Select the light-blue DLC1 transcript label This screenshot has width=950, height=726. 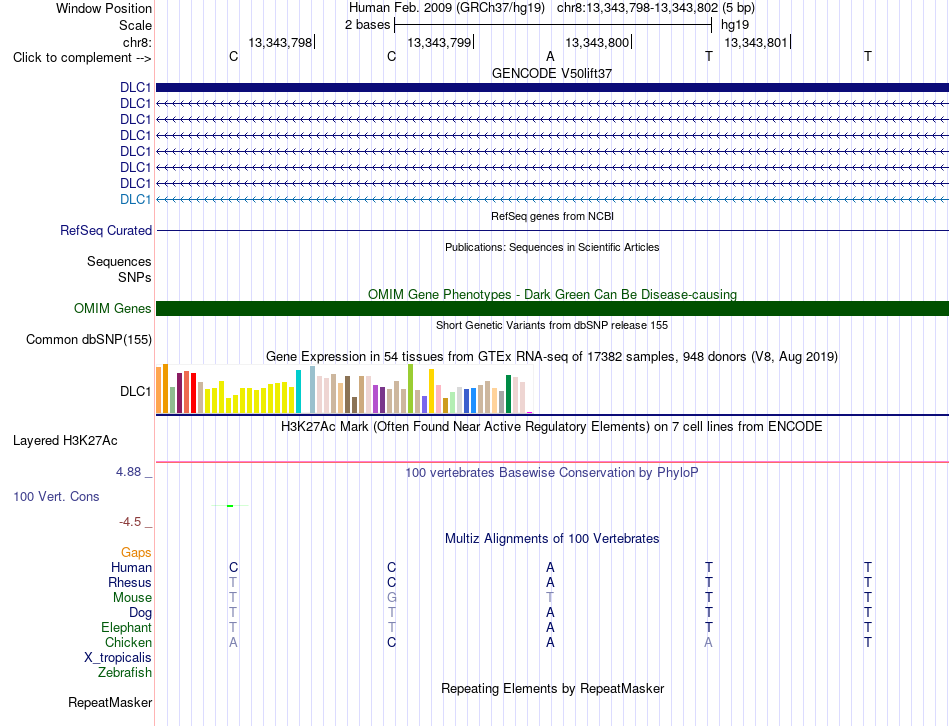pyautogui.click(x=135, y=199)
